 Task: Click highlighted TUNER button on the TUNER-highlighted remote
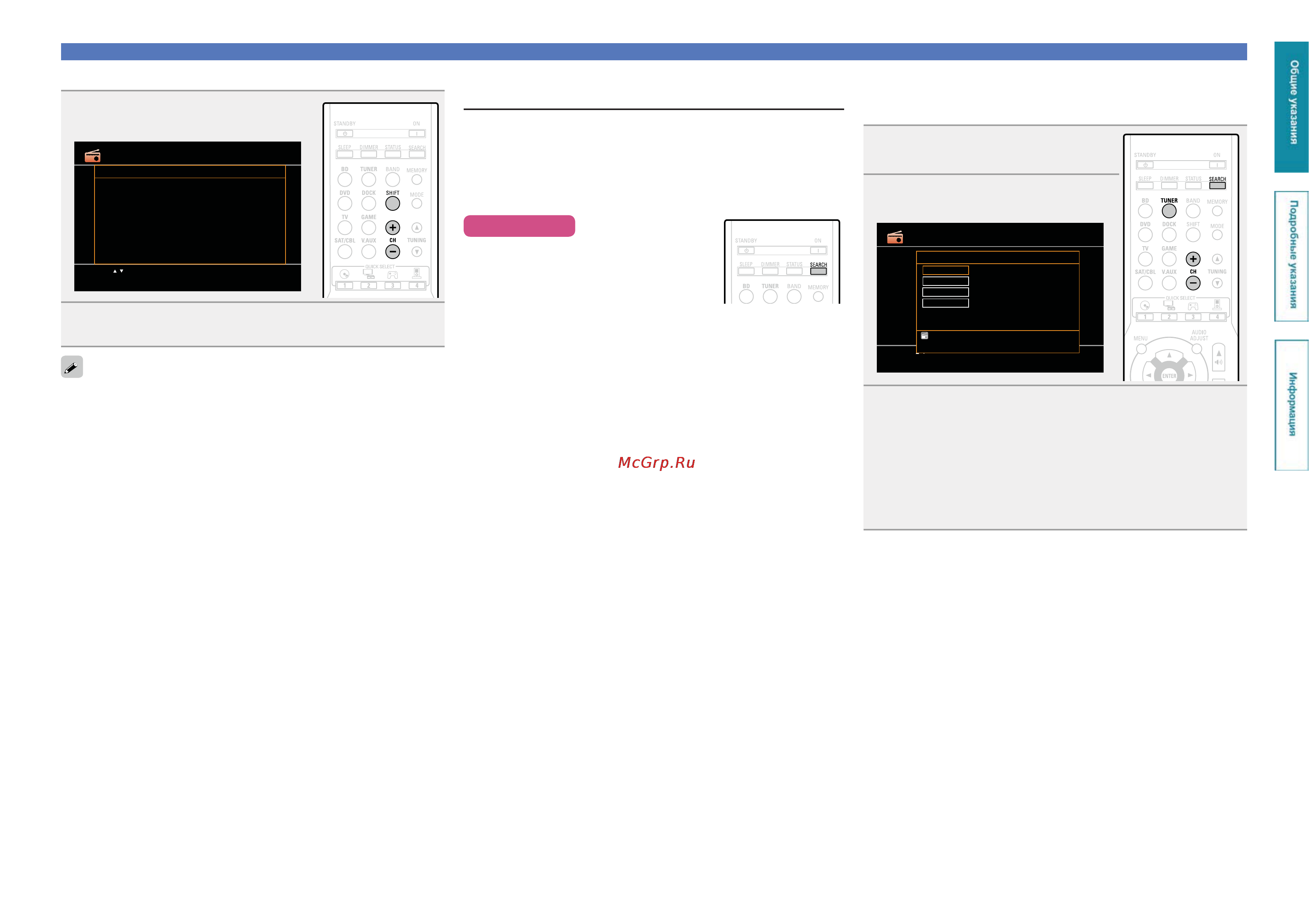point(1169,211)
